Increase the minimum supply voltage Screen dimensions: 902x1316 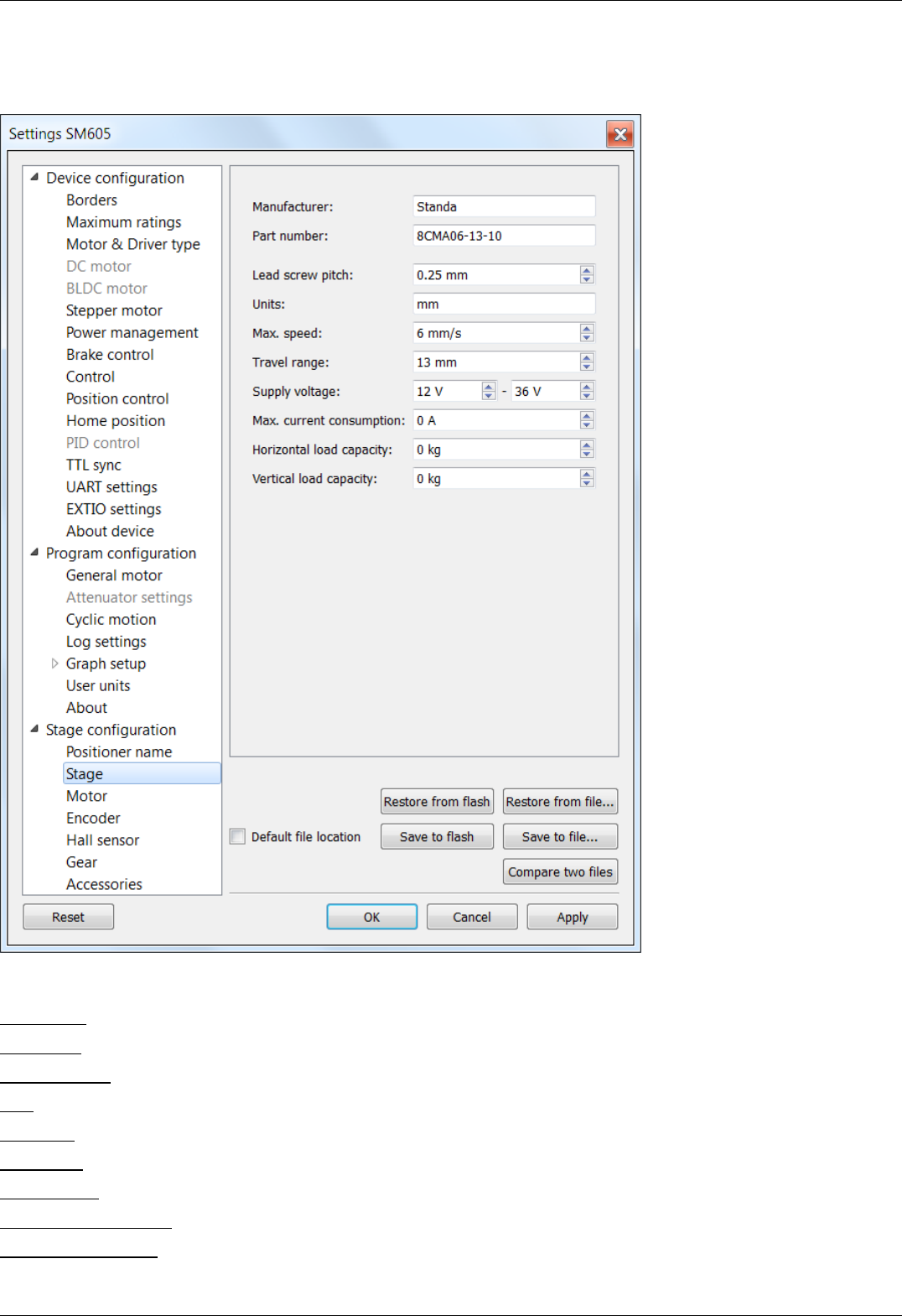[x=489, y=387]
